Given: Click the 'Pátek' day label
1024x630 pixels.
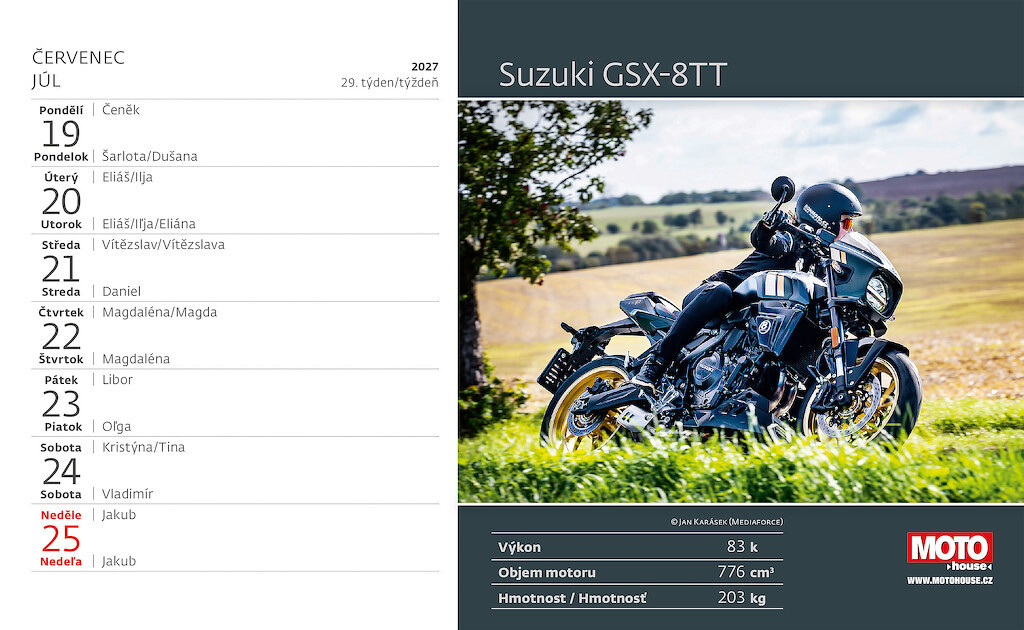Looking at the screenshot, I should [x=61, y=380].
